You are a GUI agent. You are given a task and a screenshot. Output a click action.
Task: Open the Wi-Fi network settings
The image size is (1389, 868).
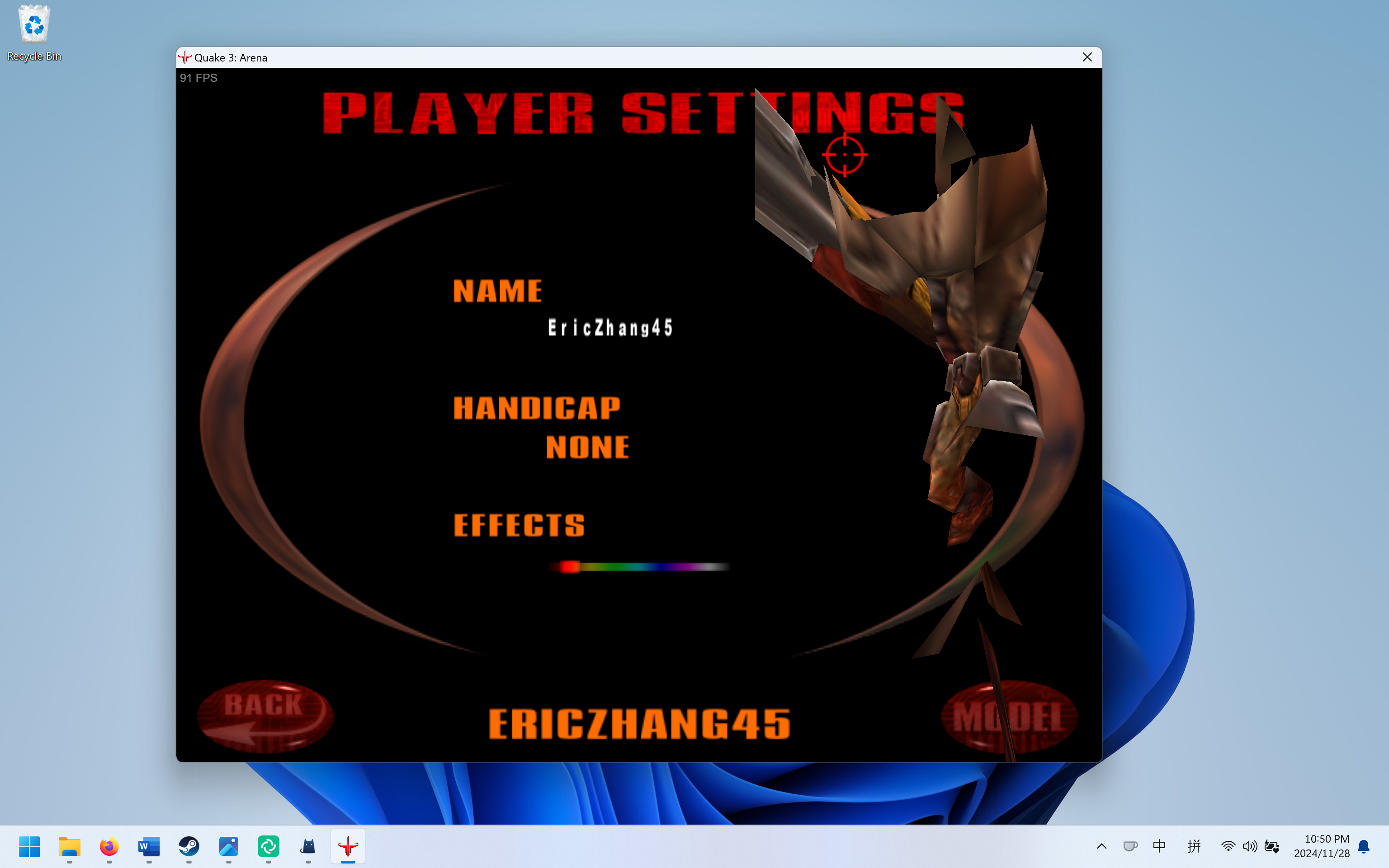[x=1228, y=846]
